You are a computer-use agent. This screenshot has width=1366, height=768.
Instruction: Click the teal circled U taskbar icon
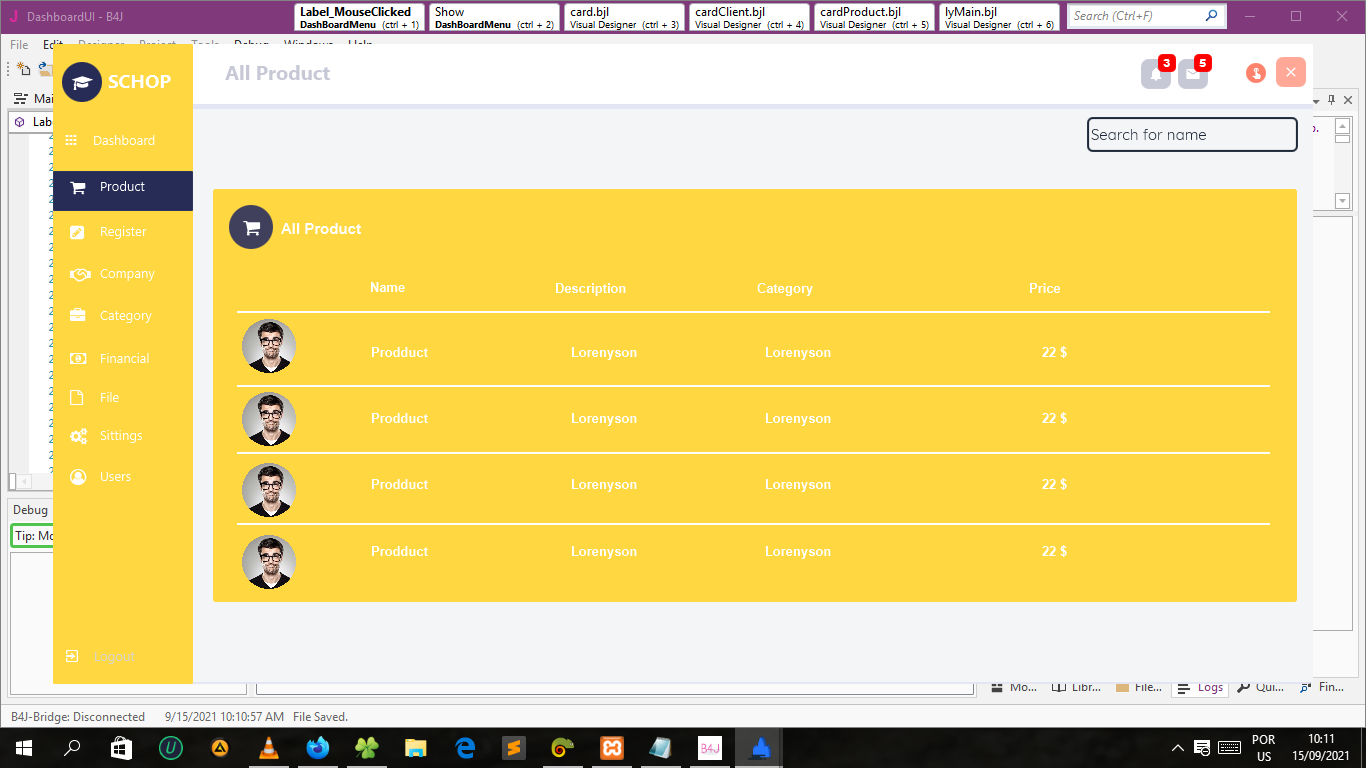point(171,748)
